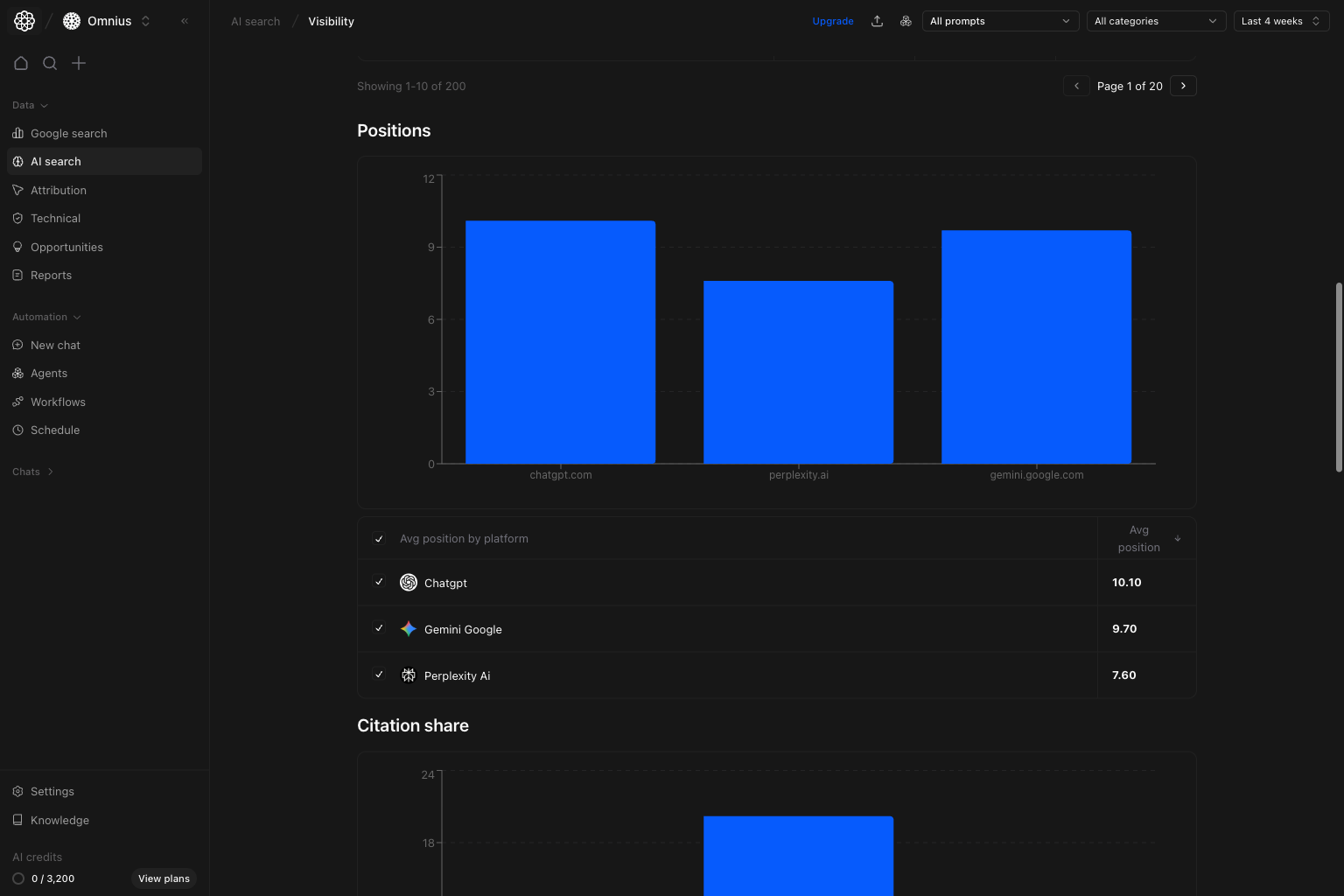Open the Technical section
This screenshot has height=896, width=1344.
(x=55, y=218)
